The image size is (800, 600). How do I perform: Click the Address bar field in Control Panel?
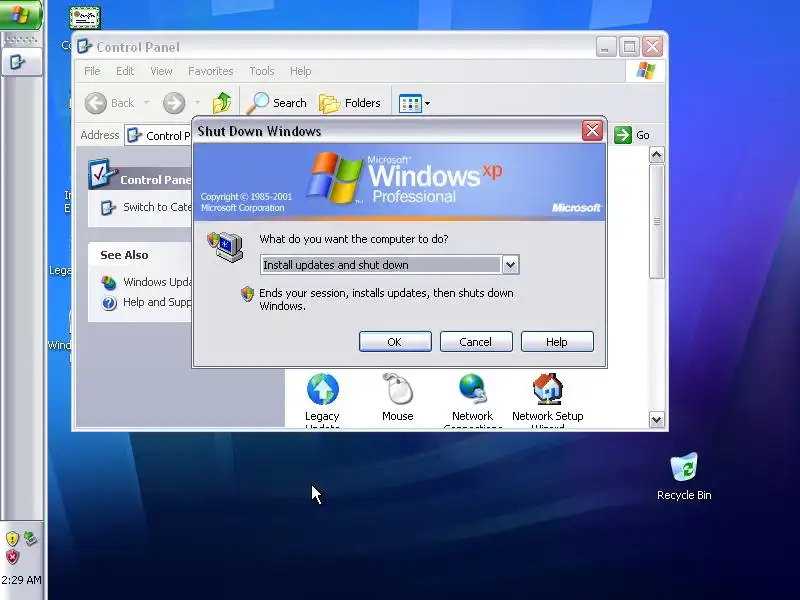[x=158, y=136]
